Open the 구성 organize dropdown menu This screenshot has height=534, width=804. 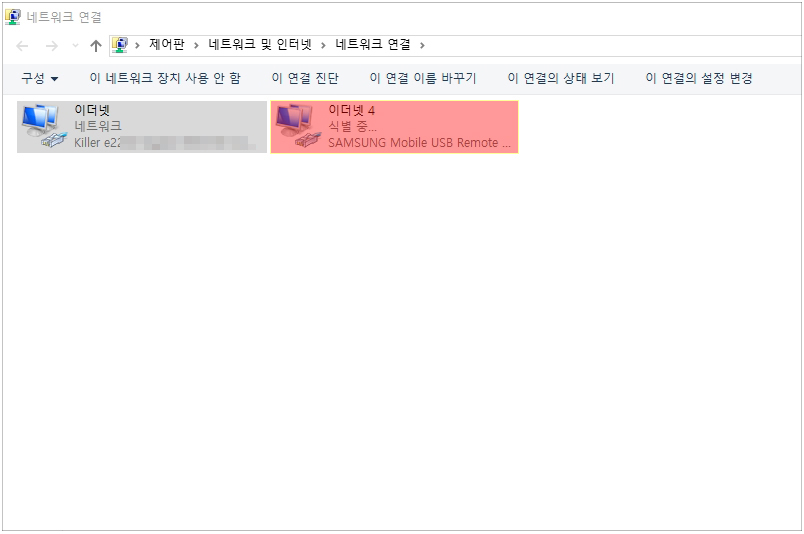click(39, 78)
